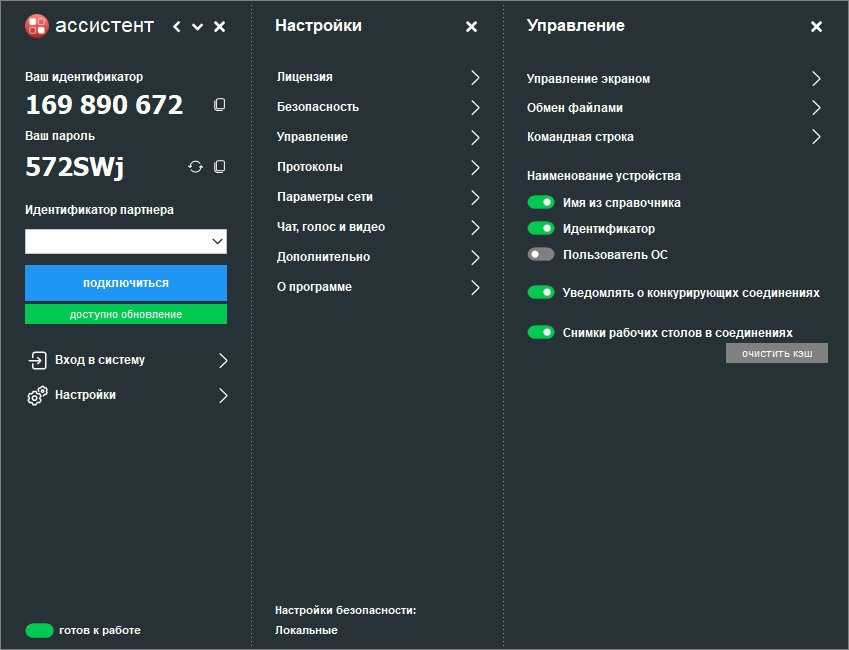Open the Идентификатор партнера dropdown arrow

218,241
